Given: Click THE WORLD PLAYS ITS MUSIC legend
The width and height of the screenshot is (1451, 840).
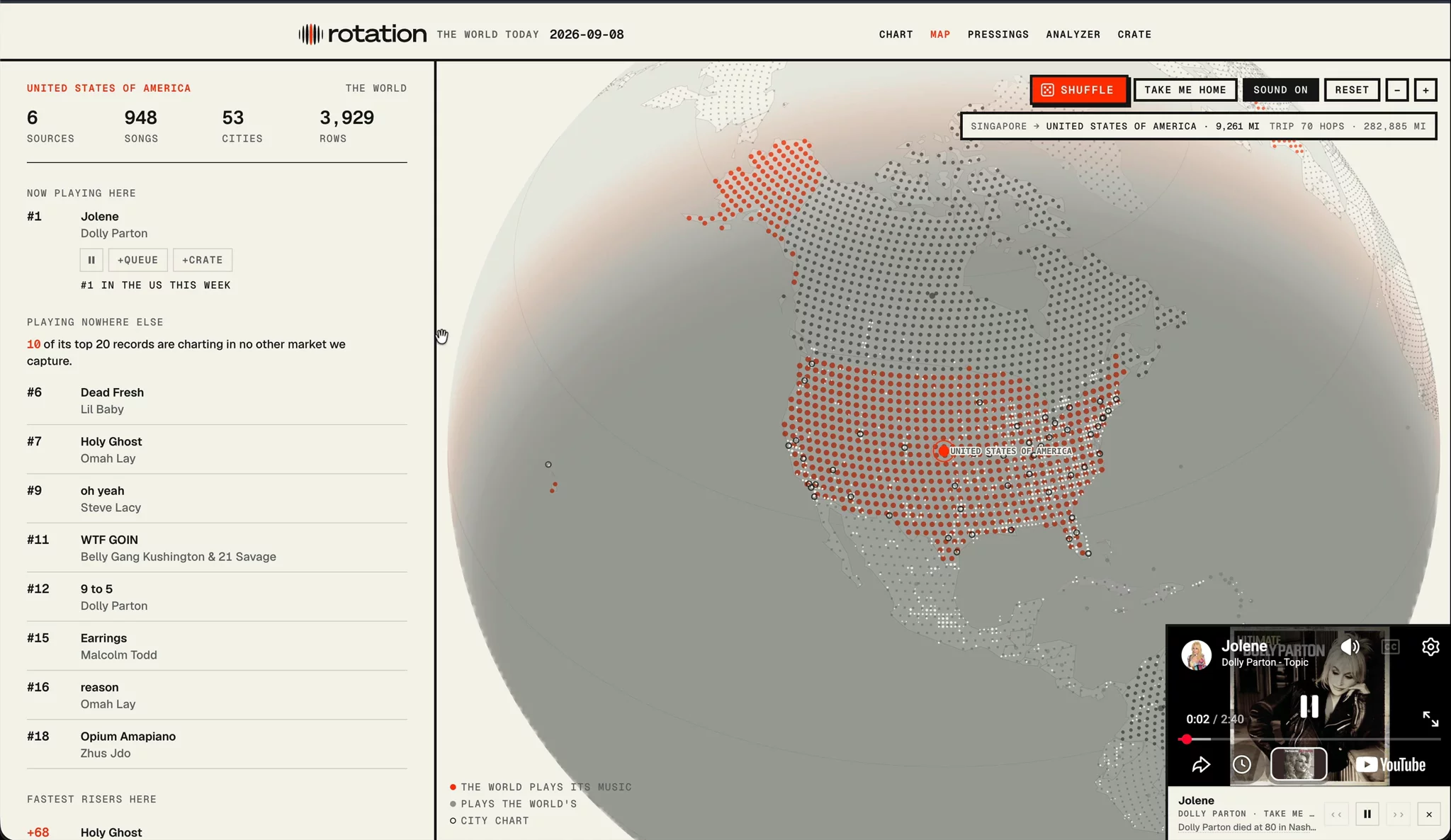Looking at the screenshot, I should pyautogui.click(x=541, y=787).
